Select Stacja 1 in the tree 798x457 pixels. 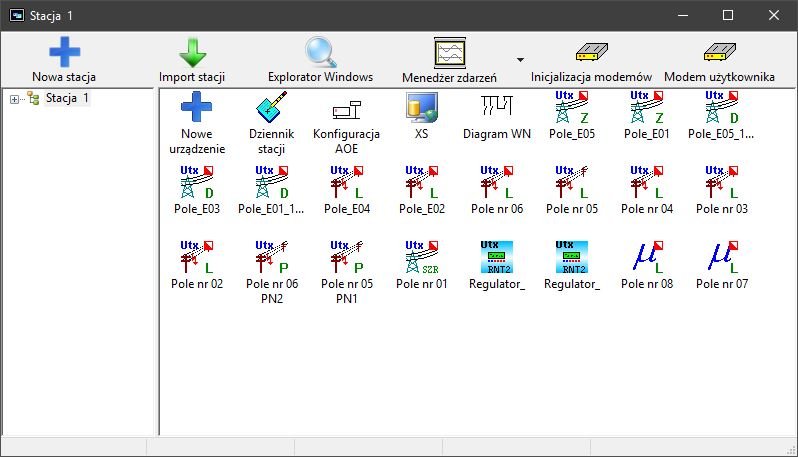66,98
